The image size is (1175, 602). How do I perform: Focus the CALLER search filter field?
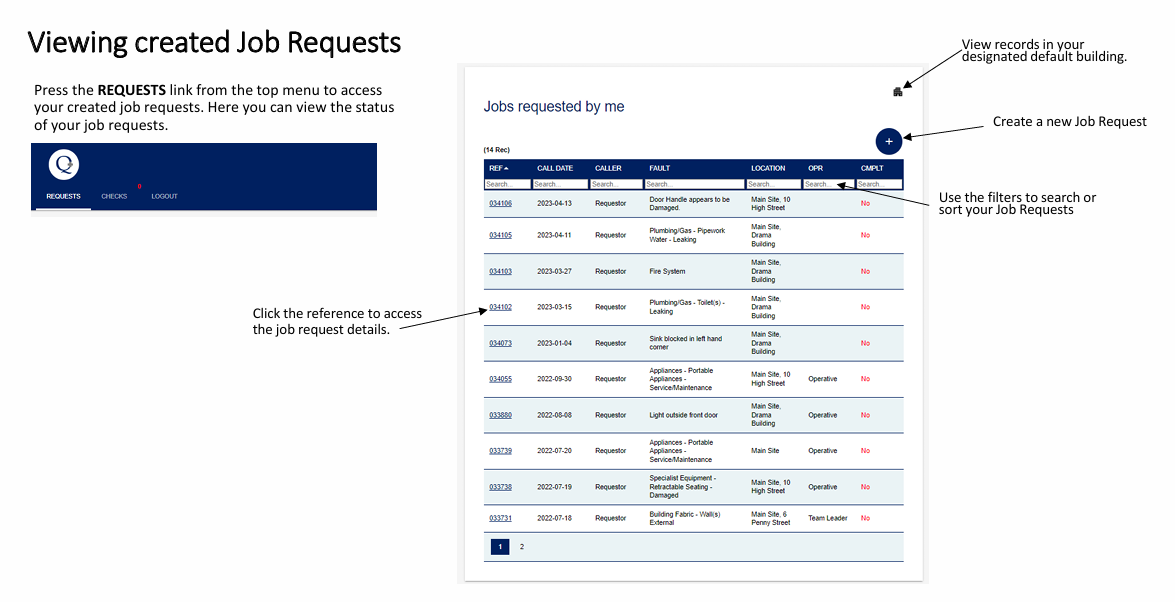click(616, 184)
